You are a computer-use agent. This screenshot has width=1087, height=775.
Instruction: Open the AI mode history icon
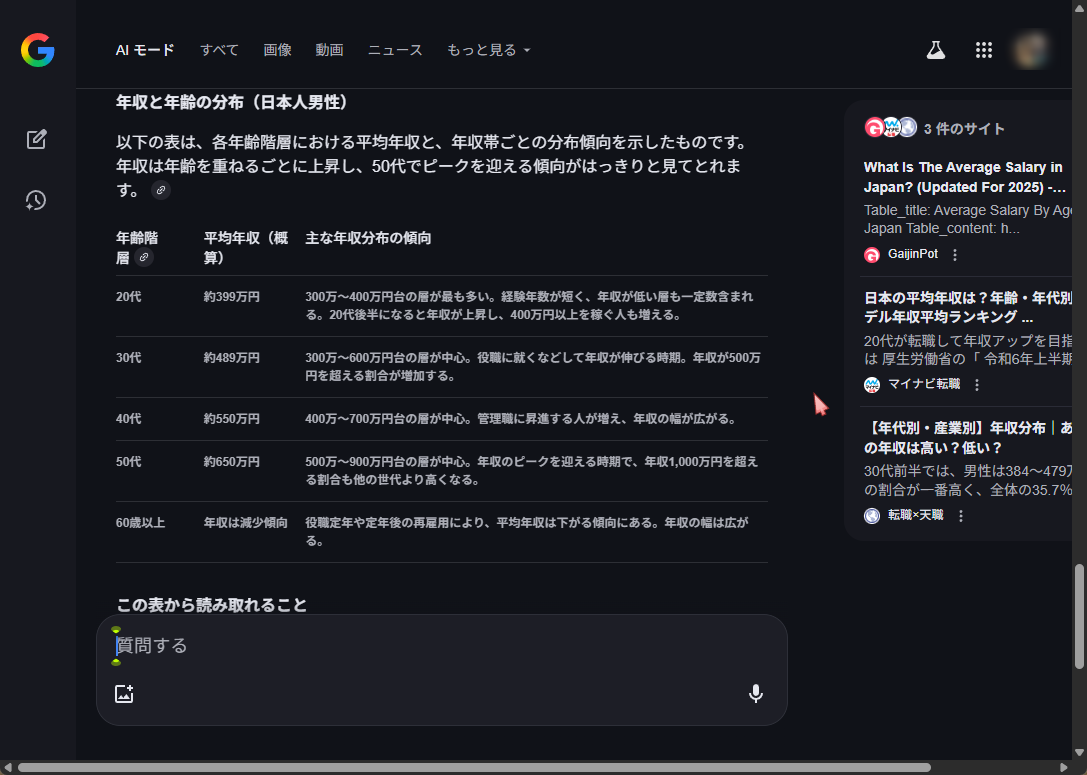37,200
